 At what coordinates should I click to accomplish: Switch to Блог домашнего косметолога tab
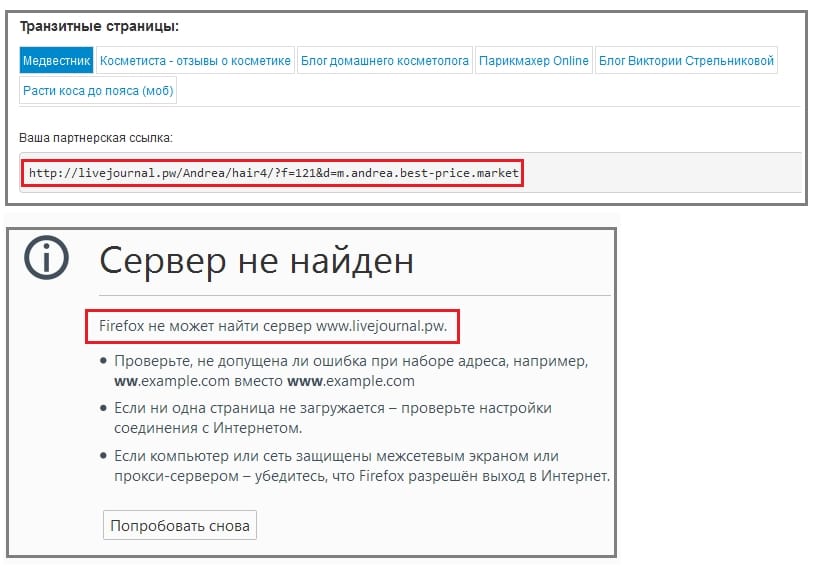click(x=384, y=61)
